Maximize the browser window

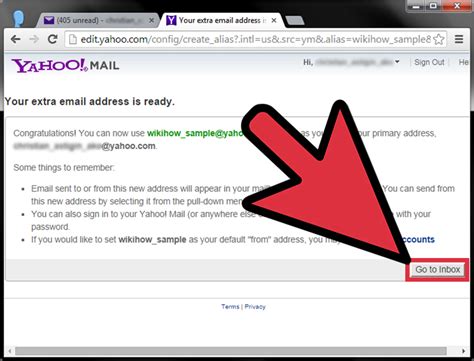click(x=433, y=6)
